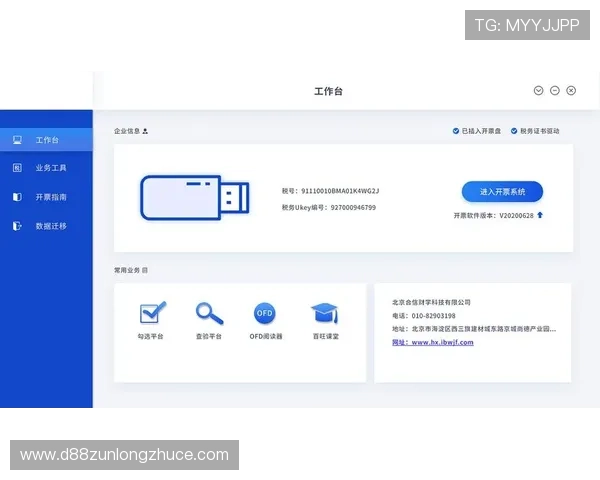Click the 开票软件版本 V20200628 text
This screenshot has height=480, width=600.
coord(493,216)
